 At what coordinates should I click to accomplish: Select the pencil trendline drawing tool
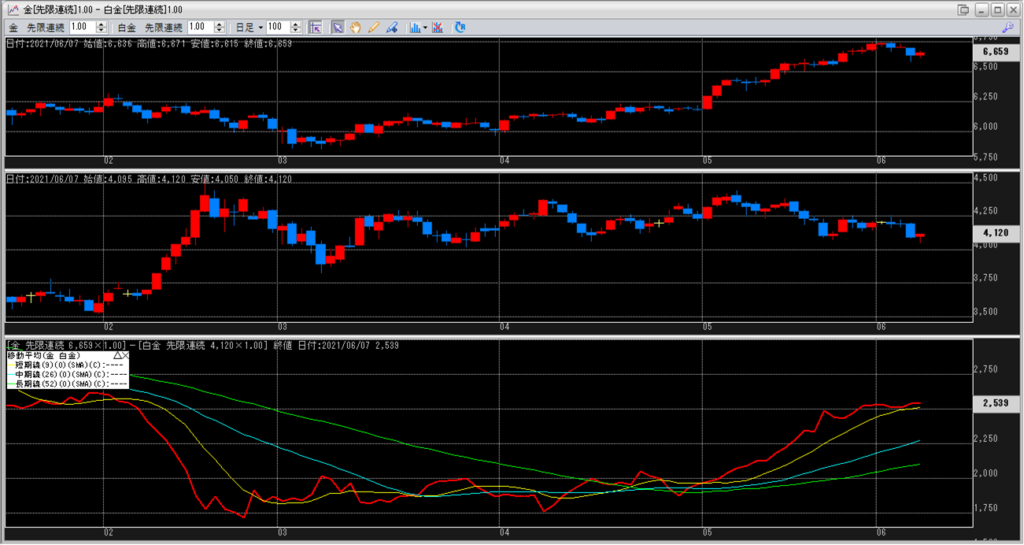click(x=374, y=27)
